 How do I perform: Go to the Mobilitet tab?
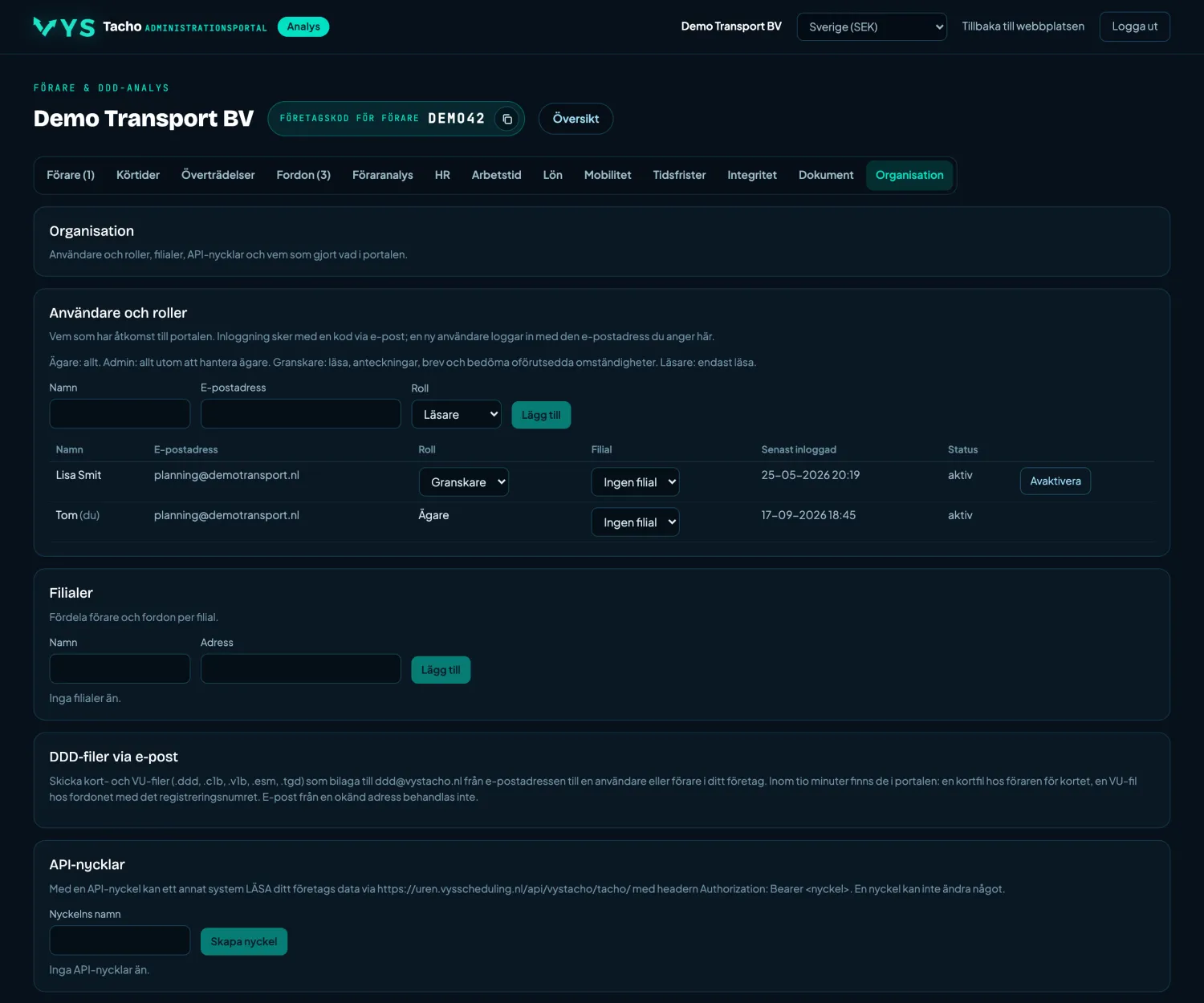pos(608,175)
